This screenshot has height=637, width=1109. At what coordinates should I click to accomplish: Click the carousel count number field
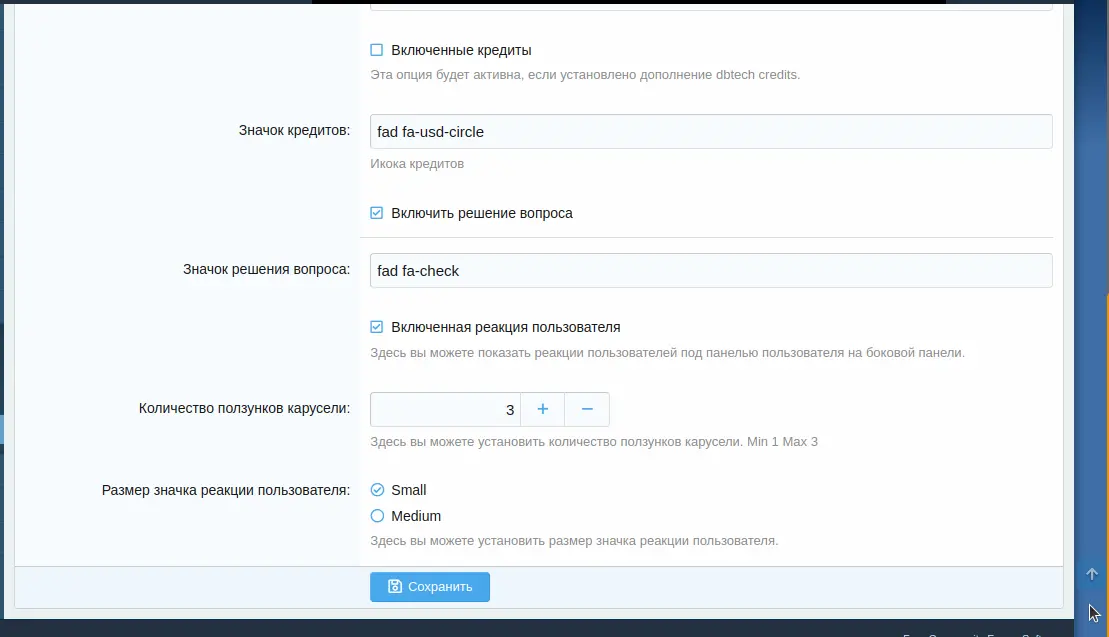[445, 410]
